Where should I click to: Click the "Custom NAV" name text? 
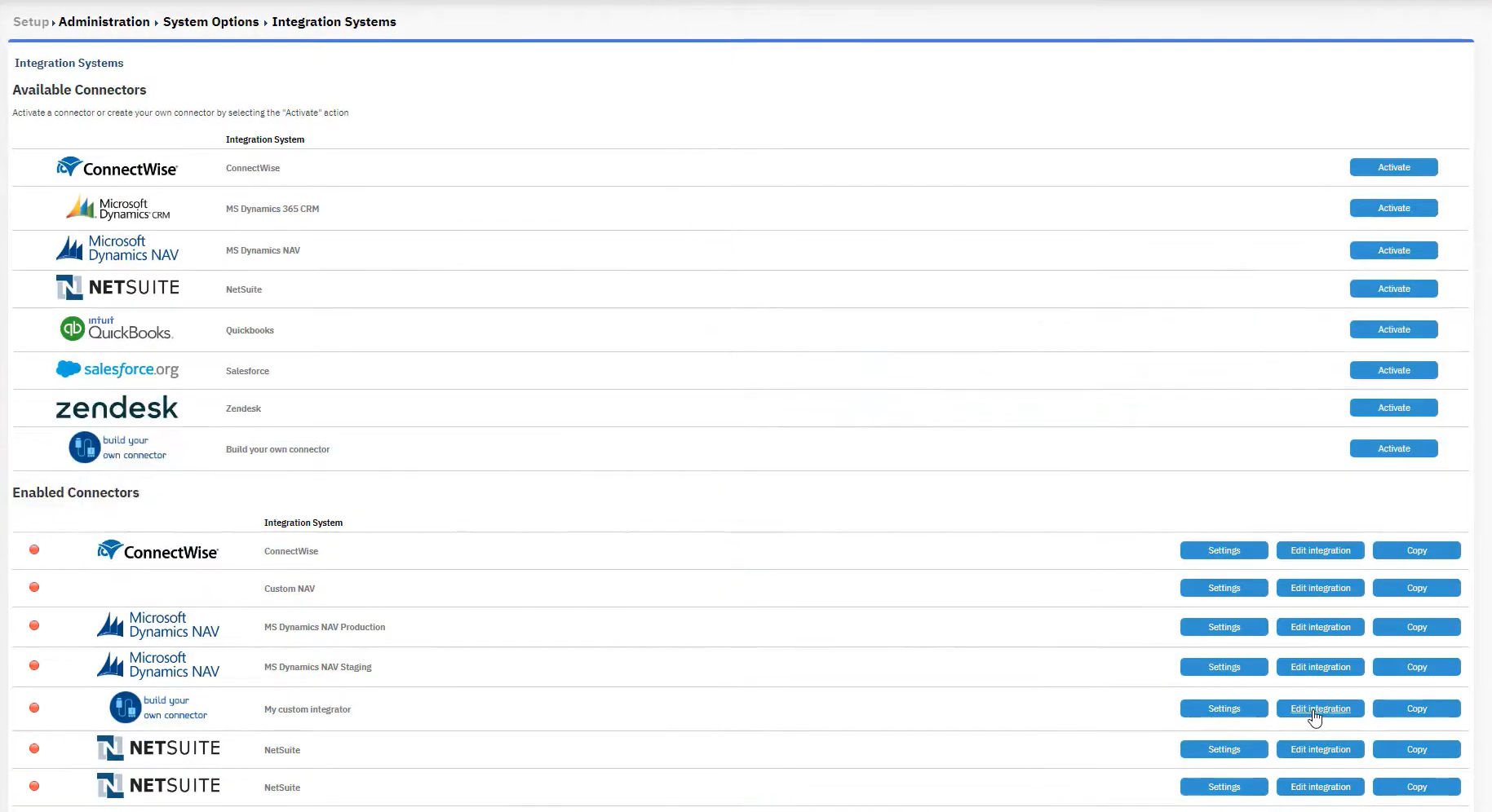pos(290,589)
